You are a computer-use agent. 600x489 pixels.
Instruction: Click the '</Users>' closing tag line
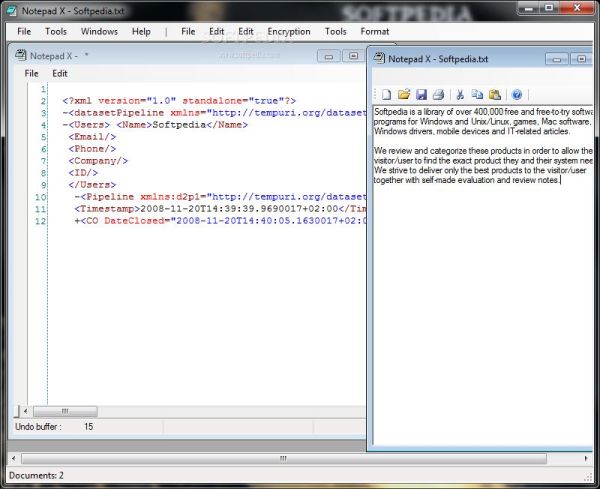[x=92, y=184]
